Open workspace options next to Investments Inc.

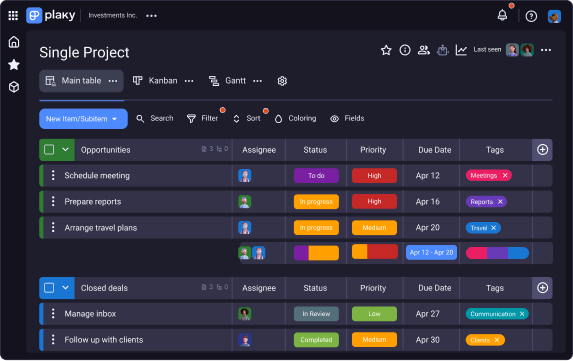click(x=151, y=16)
